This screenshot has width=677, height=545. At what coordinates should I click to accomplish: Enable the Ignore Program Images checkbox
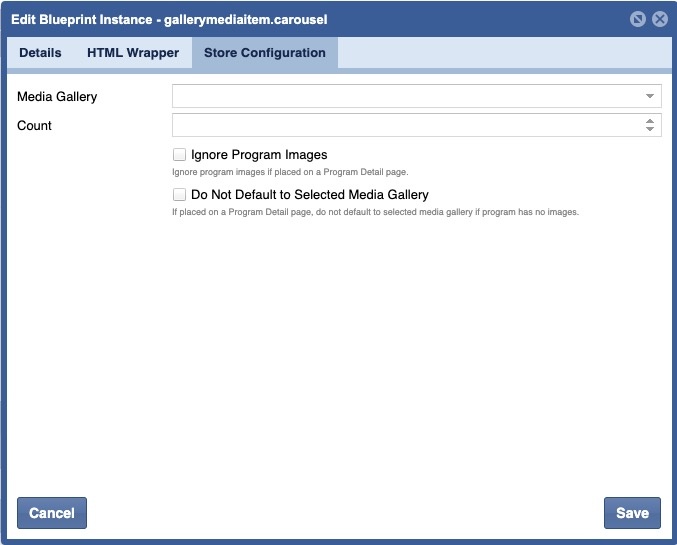point(180,155)
